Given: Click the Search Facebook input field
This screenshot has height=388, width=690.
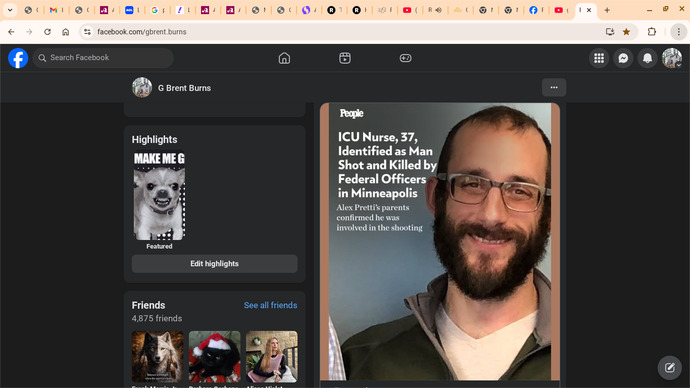Looking at the screenshot, I should pos(103,58).
